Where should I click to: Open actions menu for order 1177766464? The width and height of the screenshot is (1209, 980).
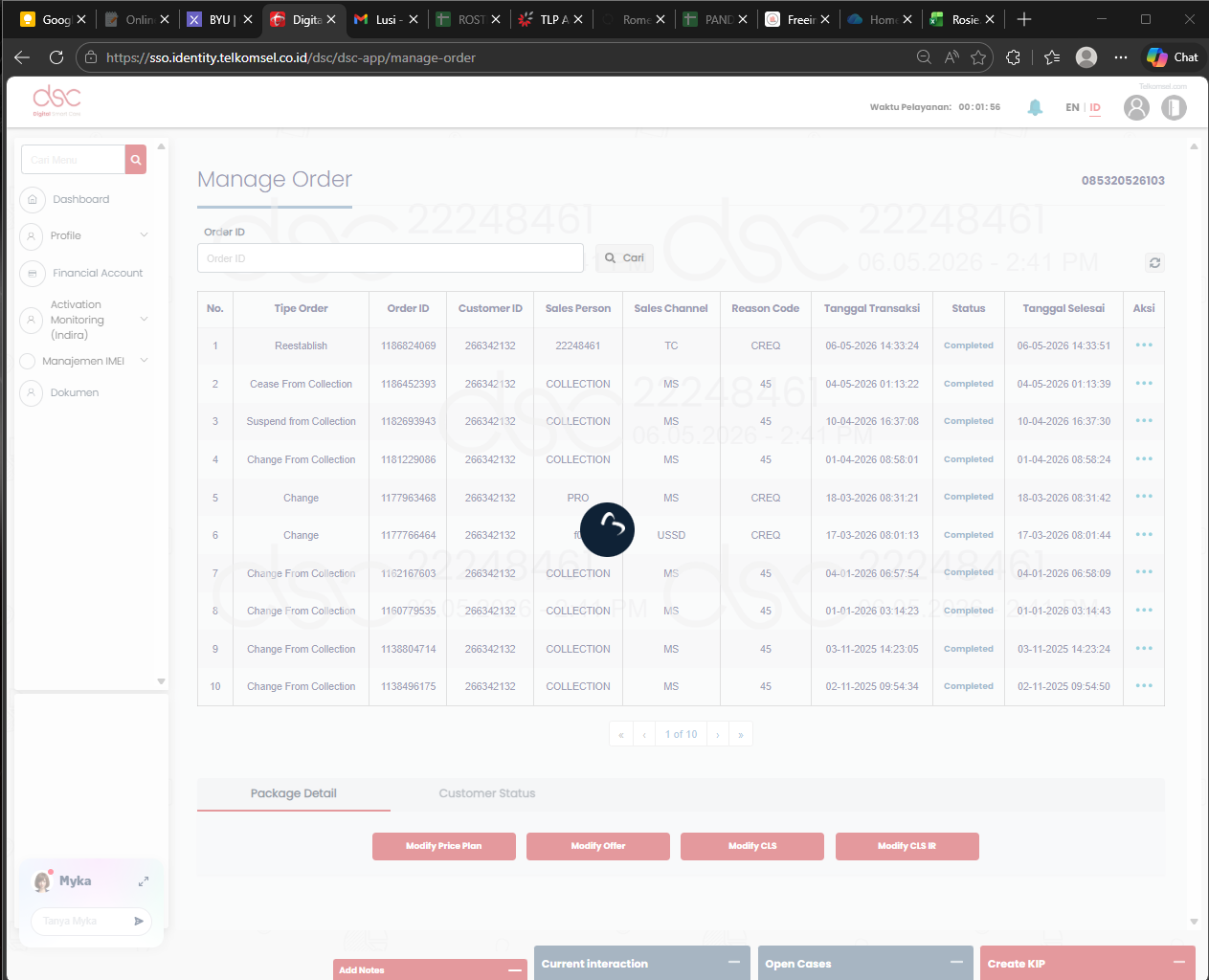click(x=1144, y=535)
